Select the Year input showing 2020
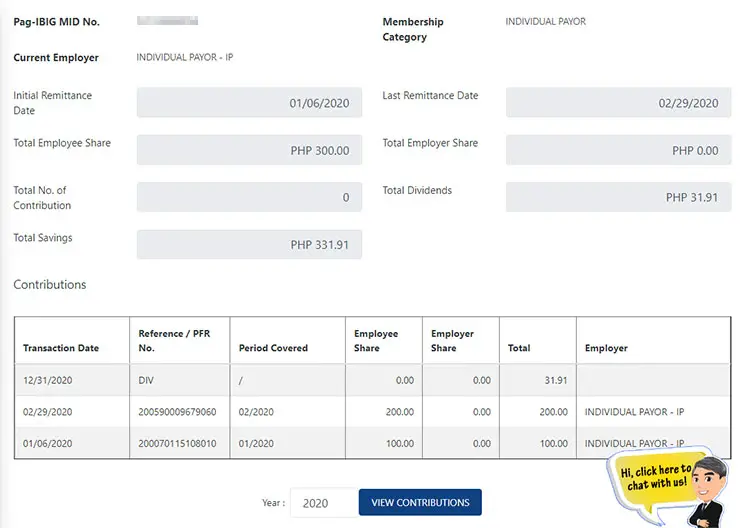The image size is (750, 528). 324,503
